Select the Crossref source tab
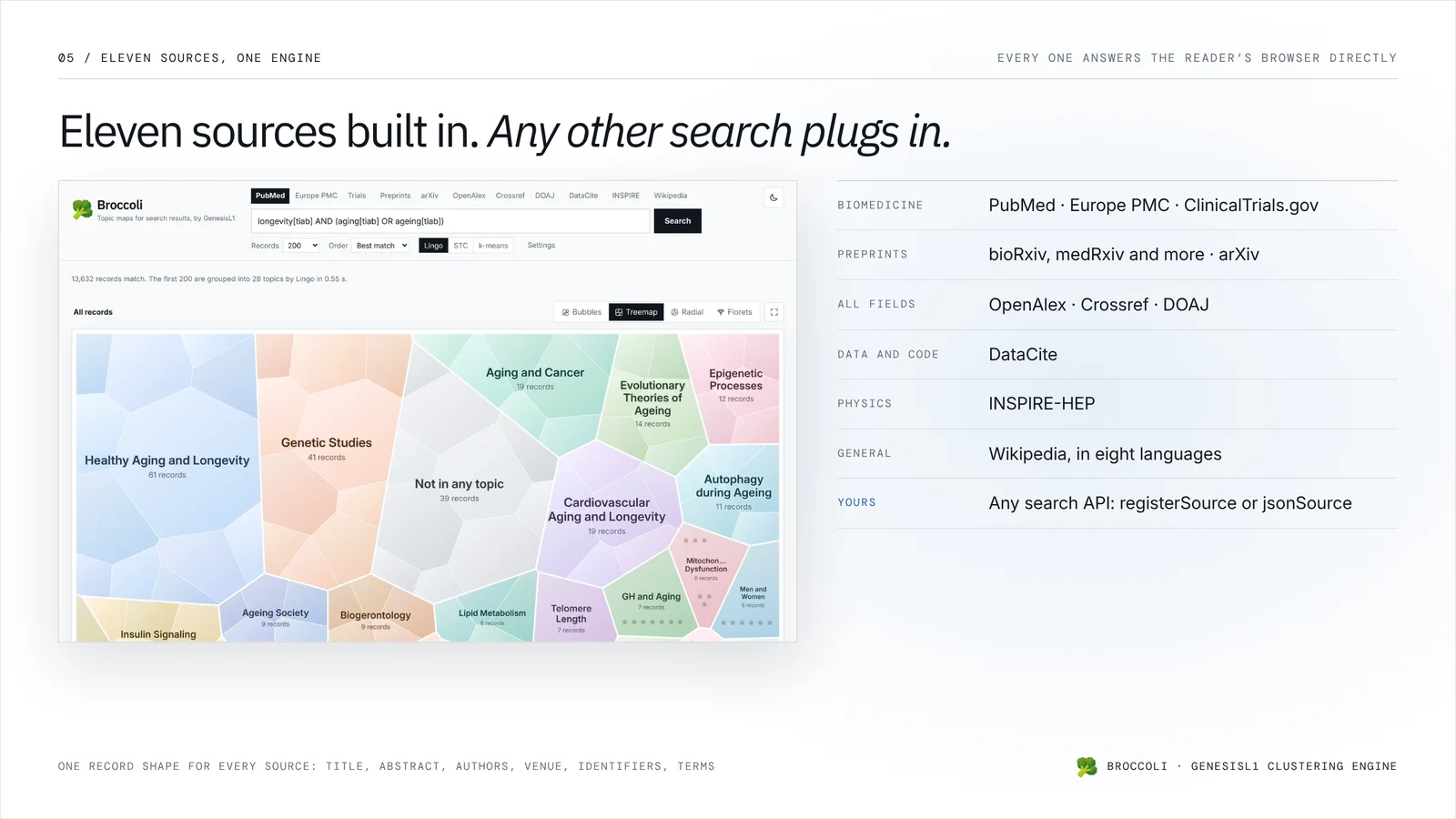Viewport: 1456px width, 819px height. [x=511, y=196]
